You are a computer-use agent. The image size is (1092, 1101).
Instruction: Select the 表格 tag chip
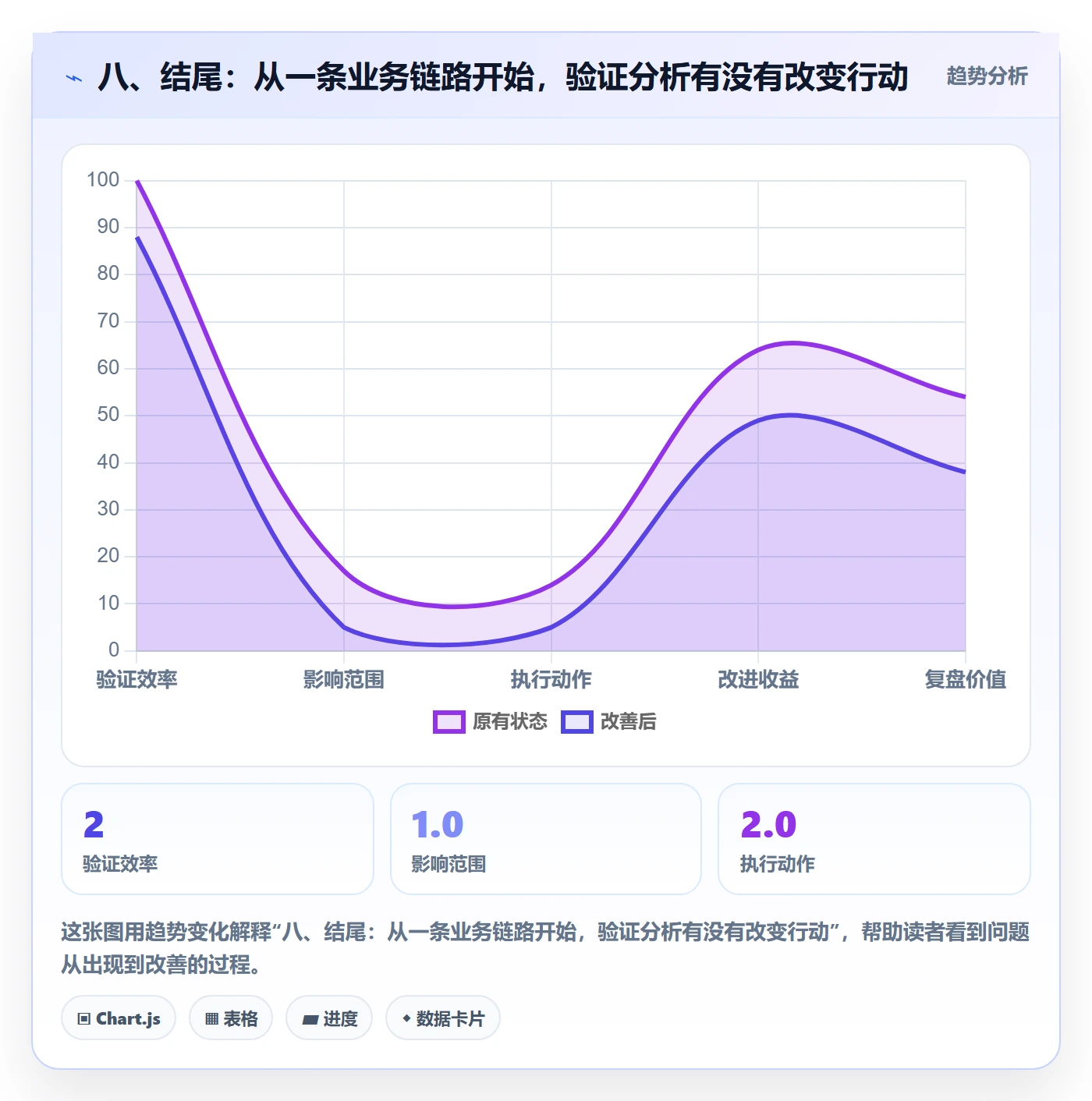tap(231, 1018)
